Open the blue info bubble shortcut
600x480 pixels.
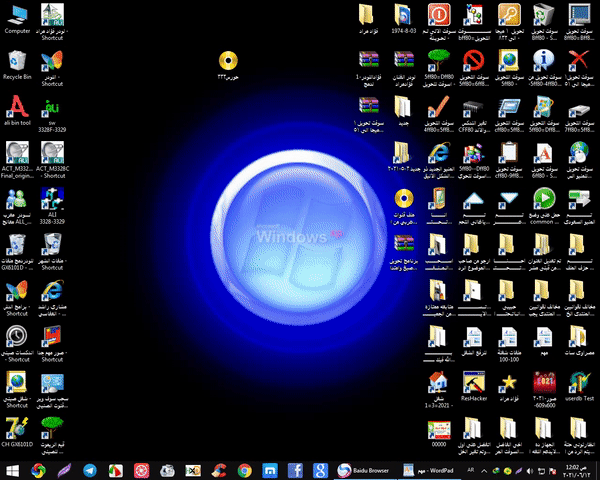tap(544, 68)
